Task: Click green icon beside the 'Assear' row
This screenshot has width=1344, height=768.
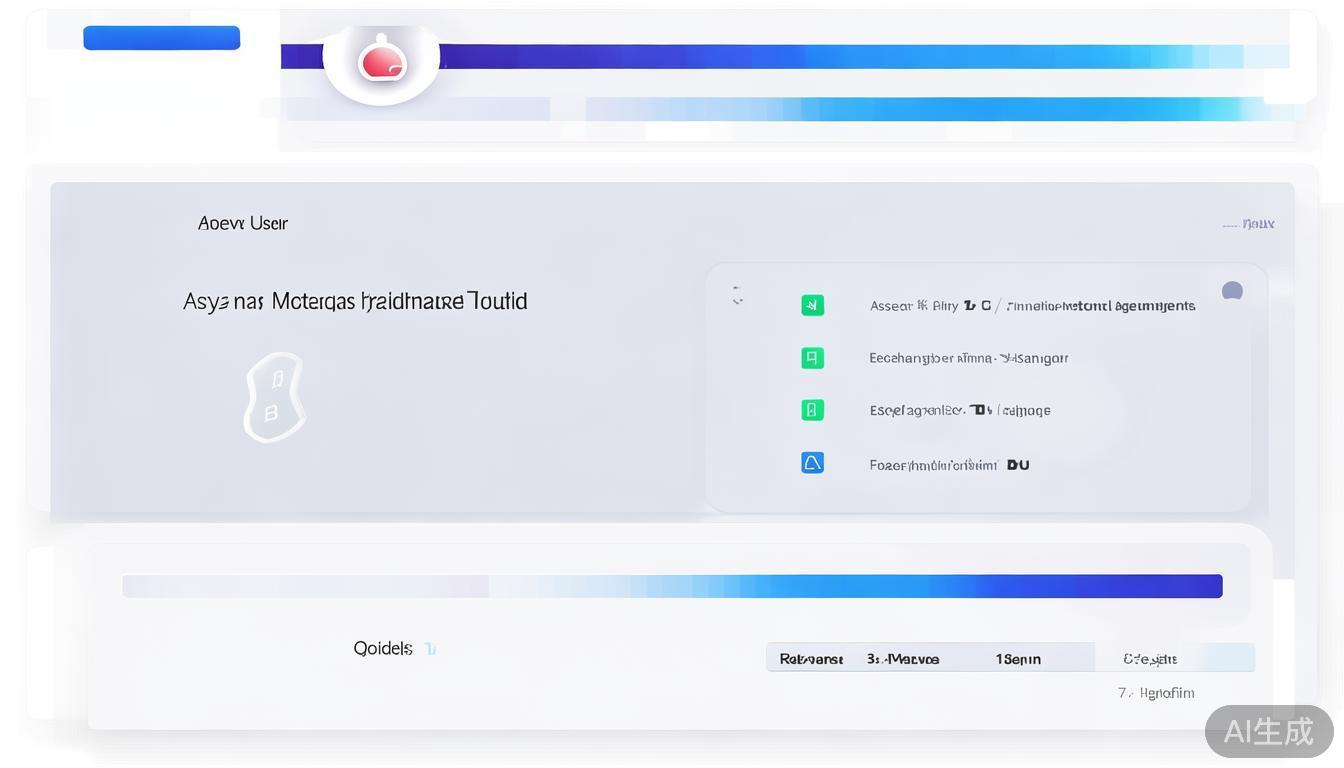Action: [x=812, y=305]
